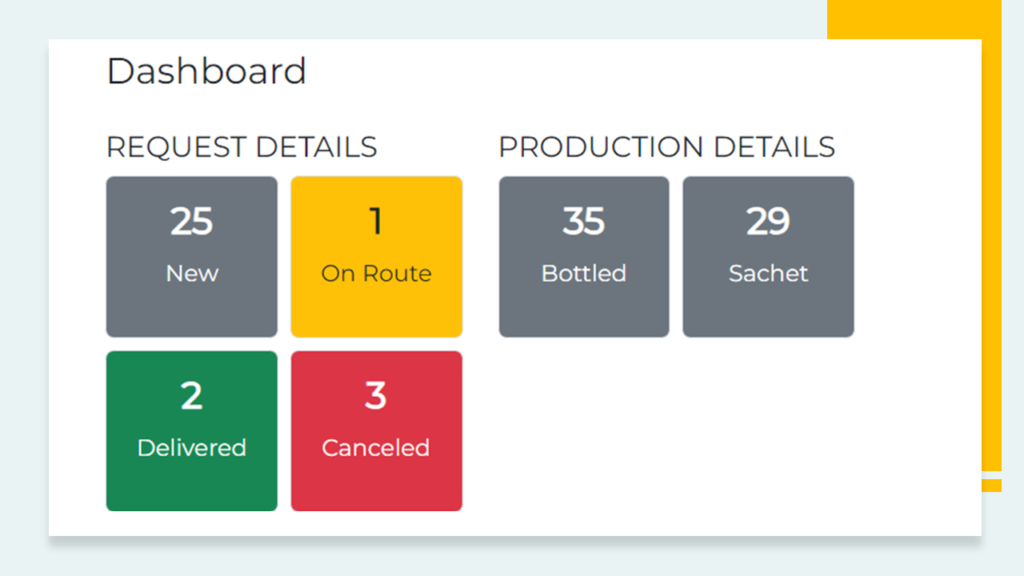Open the On Route yellow card
The image size is (1024, 576).
[x=377, y=257]
